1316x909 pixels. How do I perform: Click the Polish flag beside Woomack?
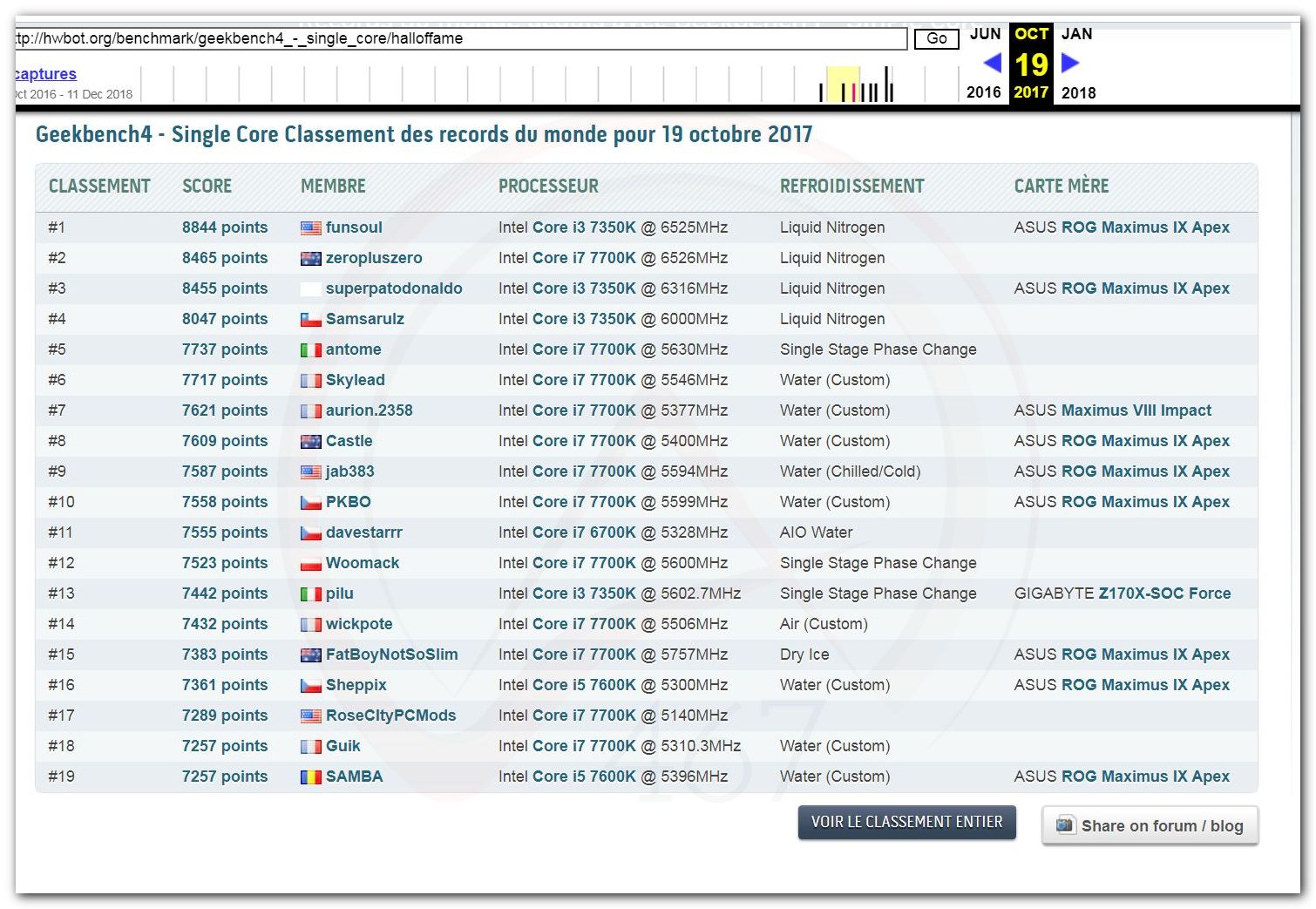point(310,564)
